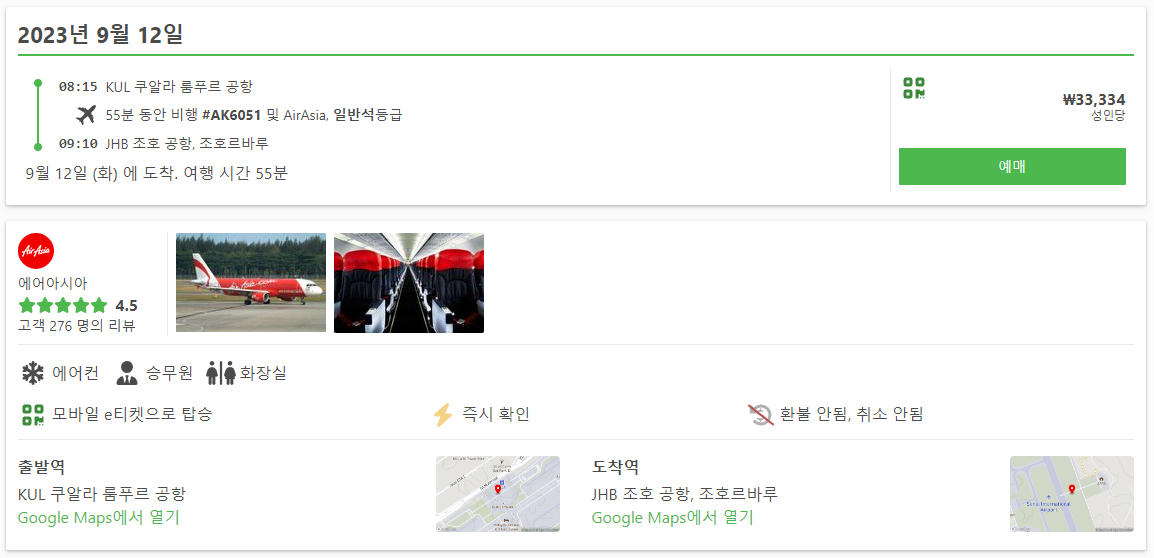Click the lightning bolt 즉시 확인 icon

[443, 414]
